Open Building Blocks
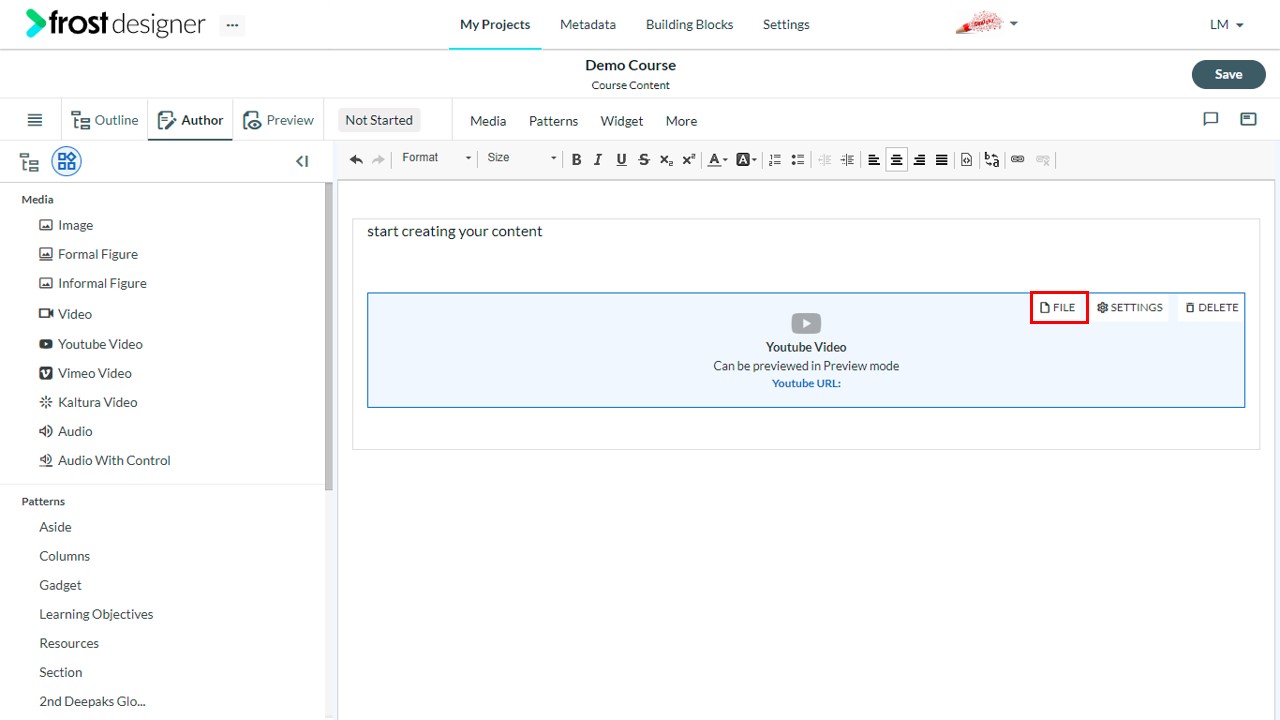Image resolution: width=1280 pixels, height=720 pixels. 689,24
